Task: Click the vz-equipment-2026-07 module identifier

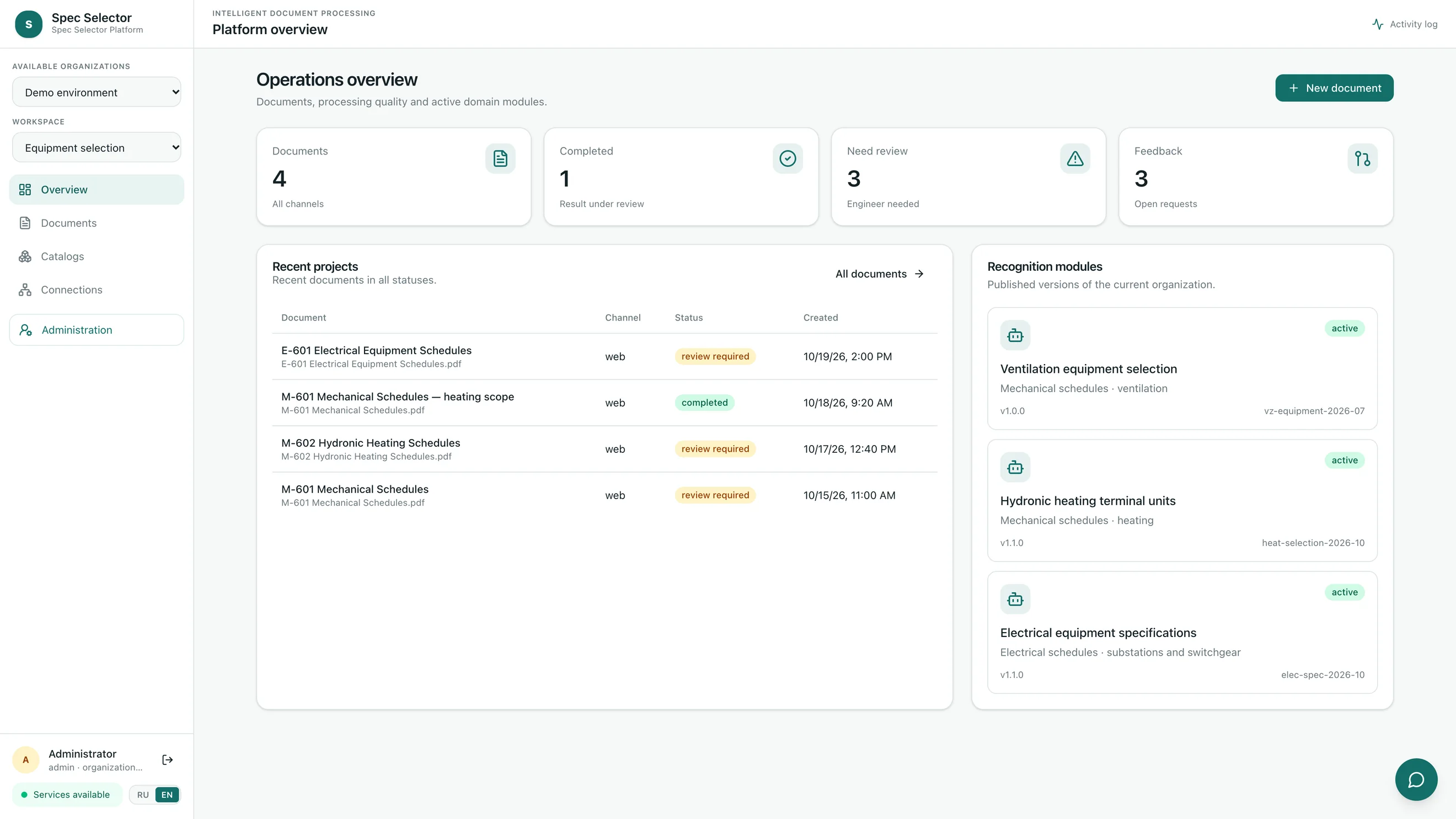Action: click(1314, 411)
